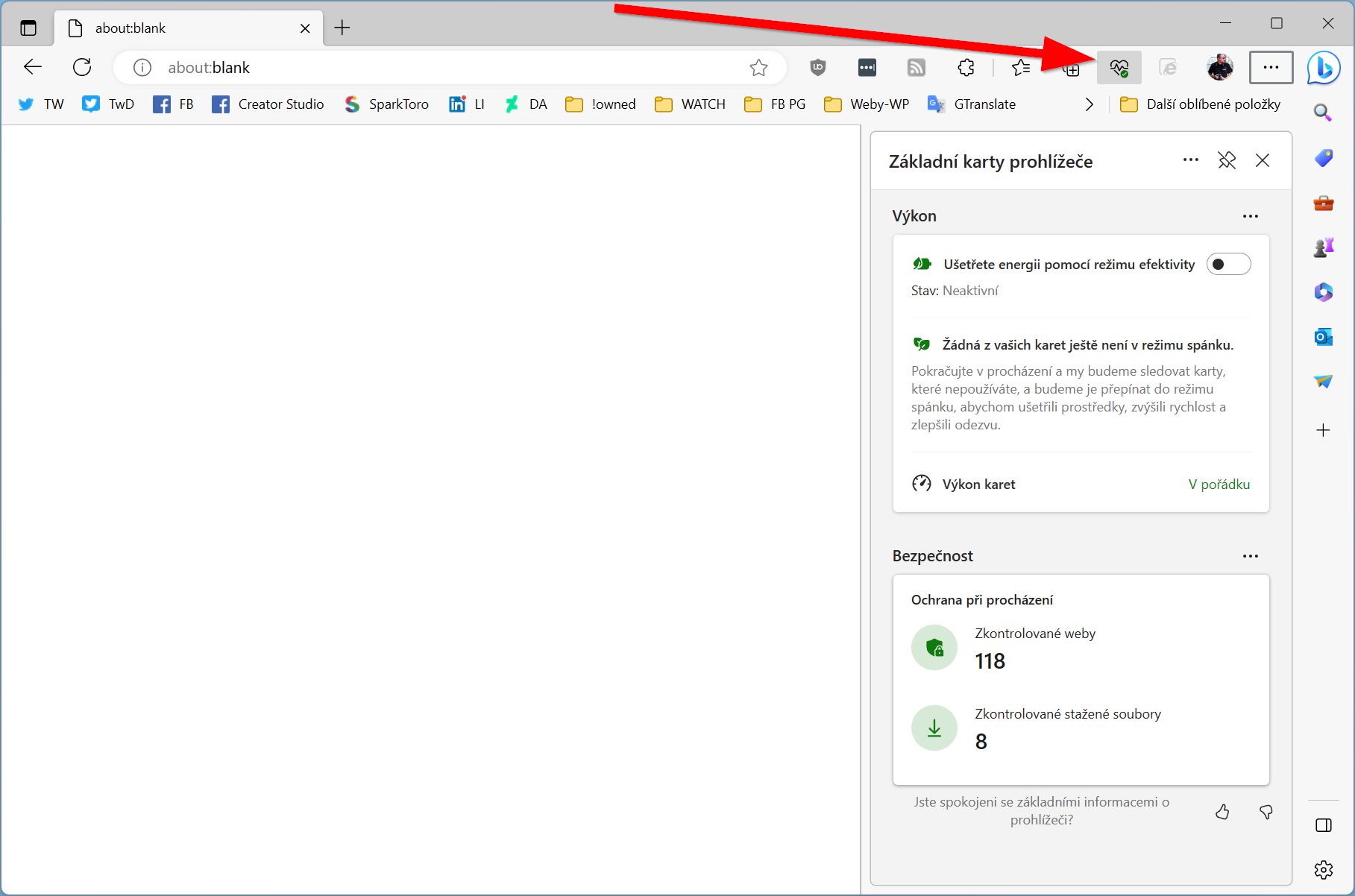Open sidebar Tools briefcase icon
This screenshot has height=896, width=1355.
click(x=1324, y=203)
